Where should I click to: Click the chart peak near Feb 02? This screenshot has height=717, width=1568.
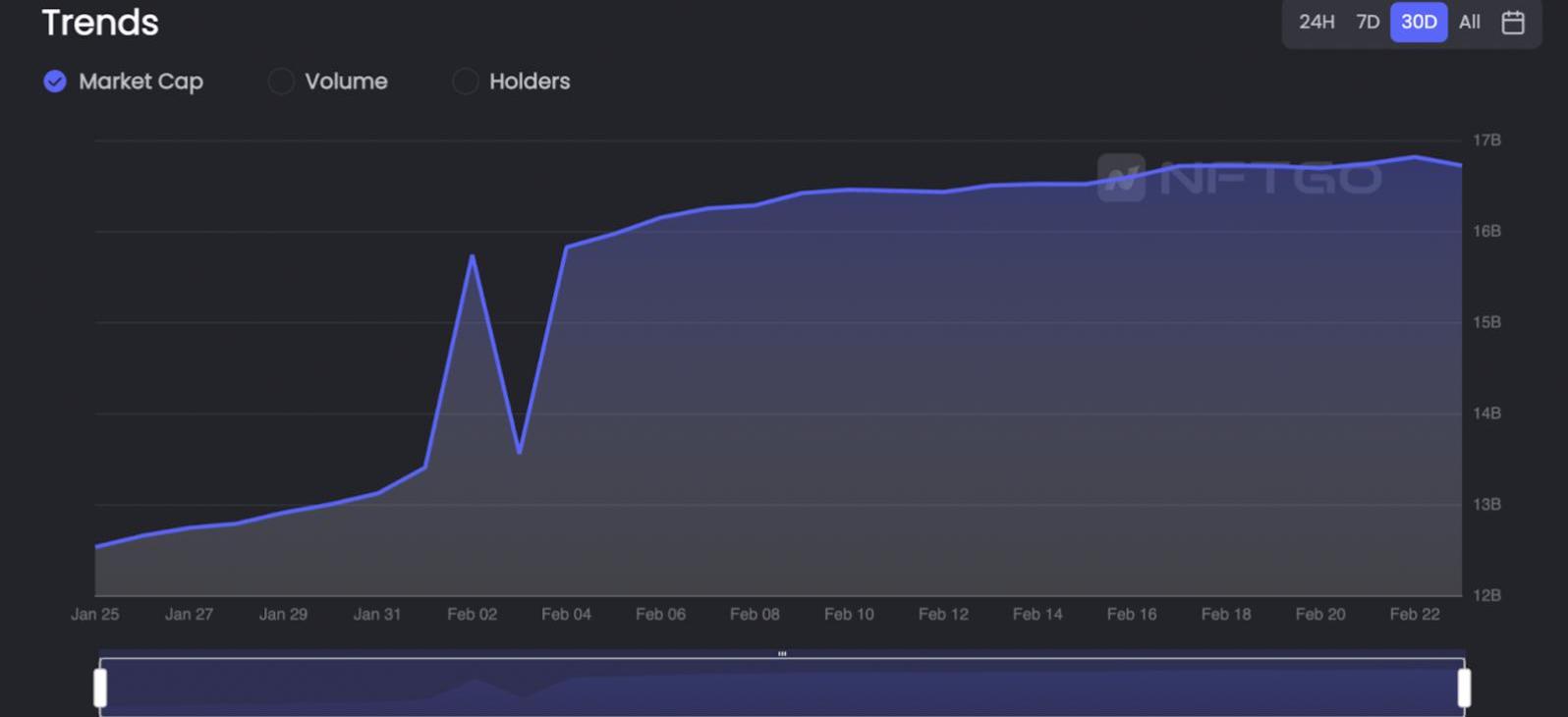coord(473,256)
